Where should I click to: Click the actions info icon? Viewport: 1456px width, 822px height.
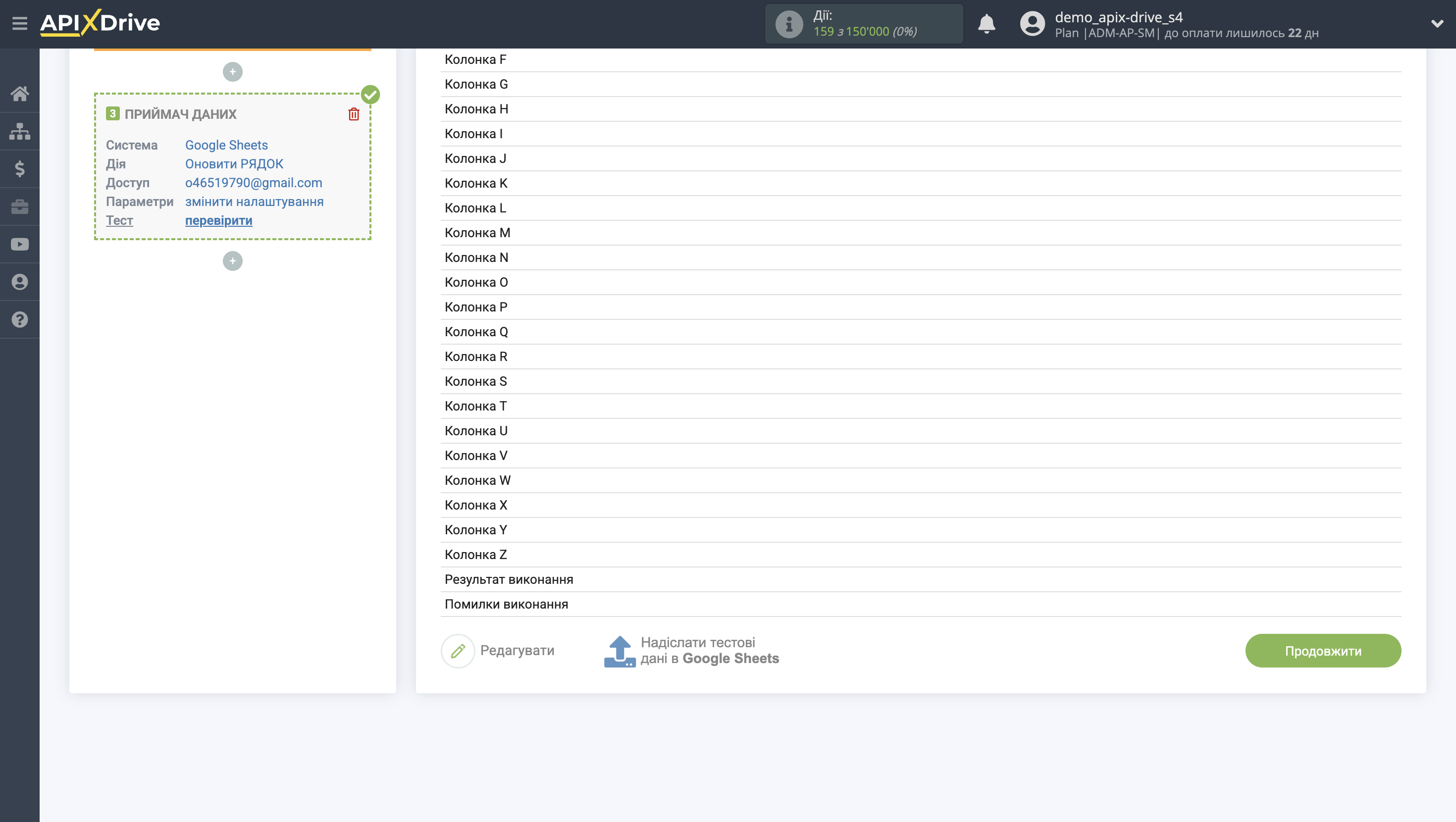(788, 24)
